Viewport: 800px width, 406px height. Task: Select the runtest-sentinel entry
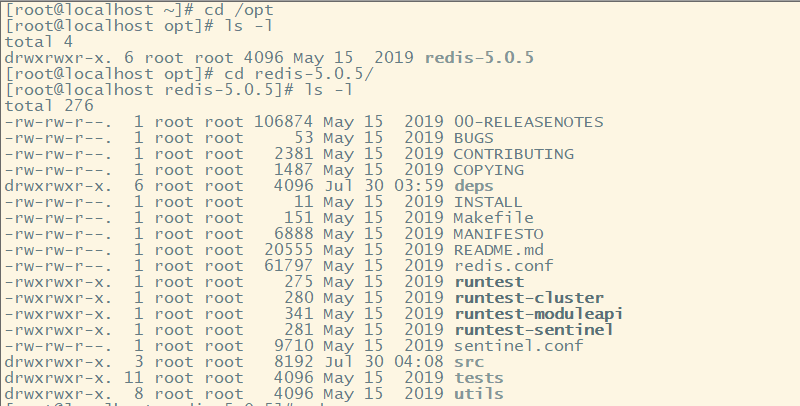534,330
